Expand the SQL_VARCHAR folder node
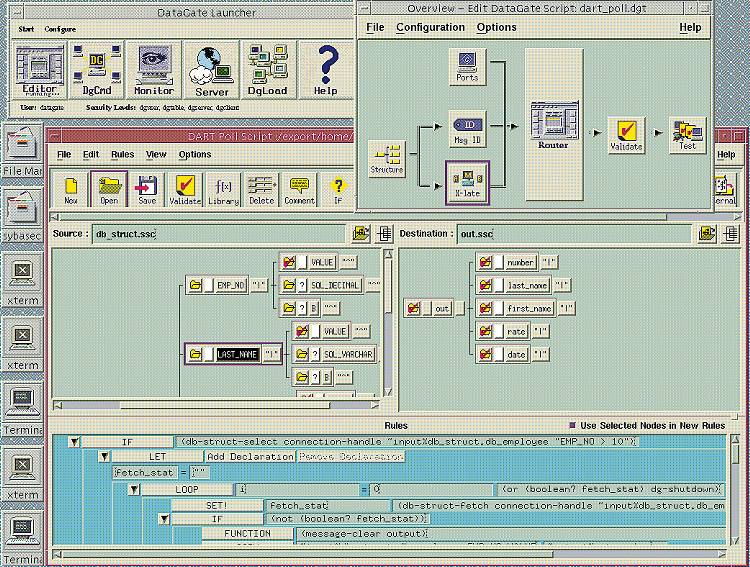Screen dimensions: 750x567 coord(302,354)
